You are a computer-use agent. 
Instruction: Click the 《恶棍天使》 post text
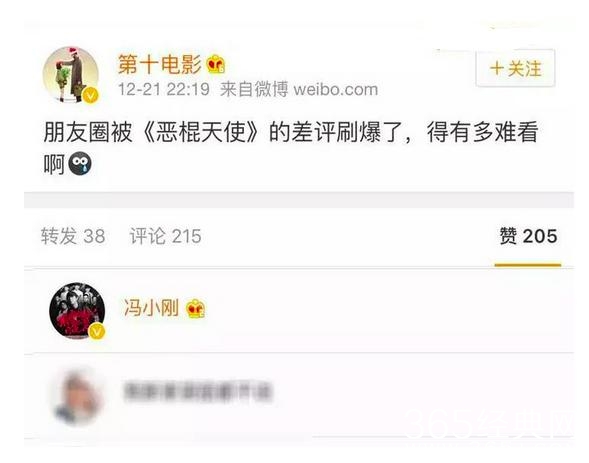[x=202, y=132]
